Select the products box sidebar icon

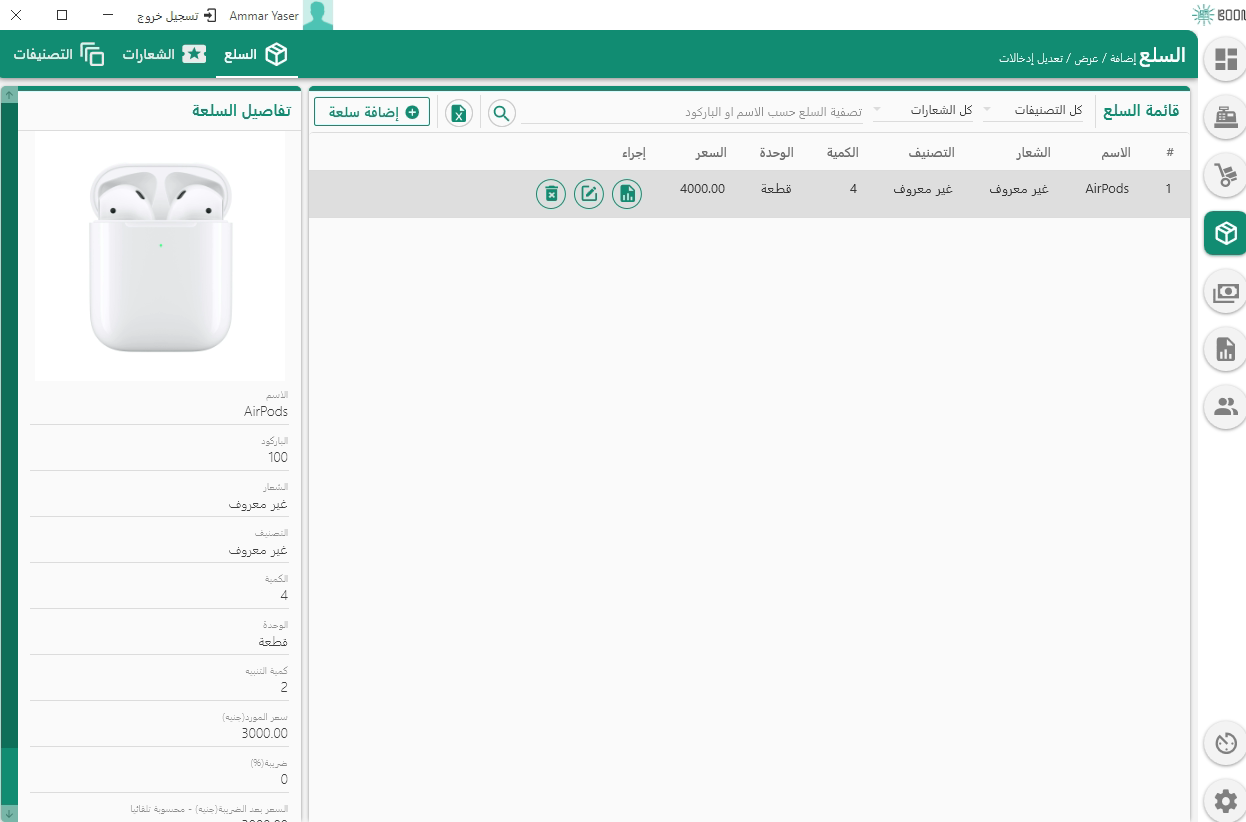[1225, 233]
